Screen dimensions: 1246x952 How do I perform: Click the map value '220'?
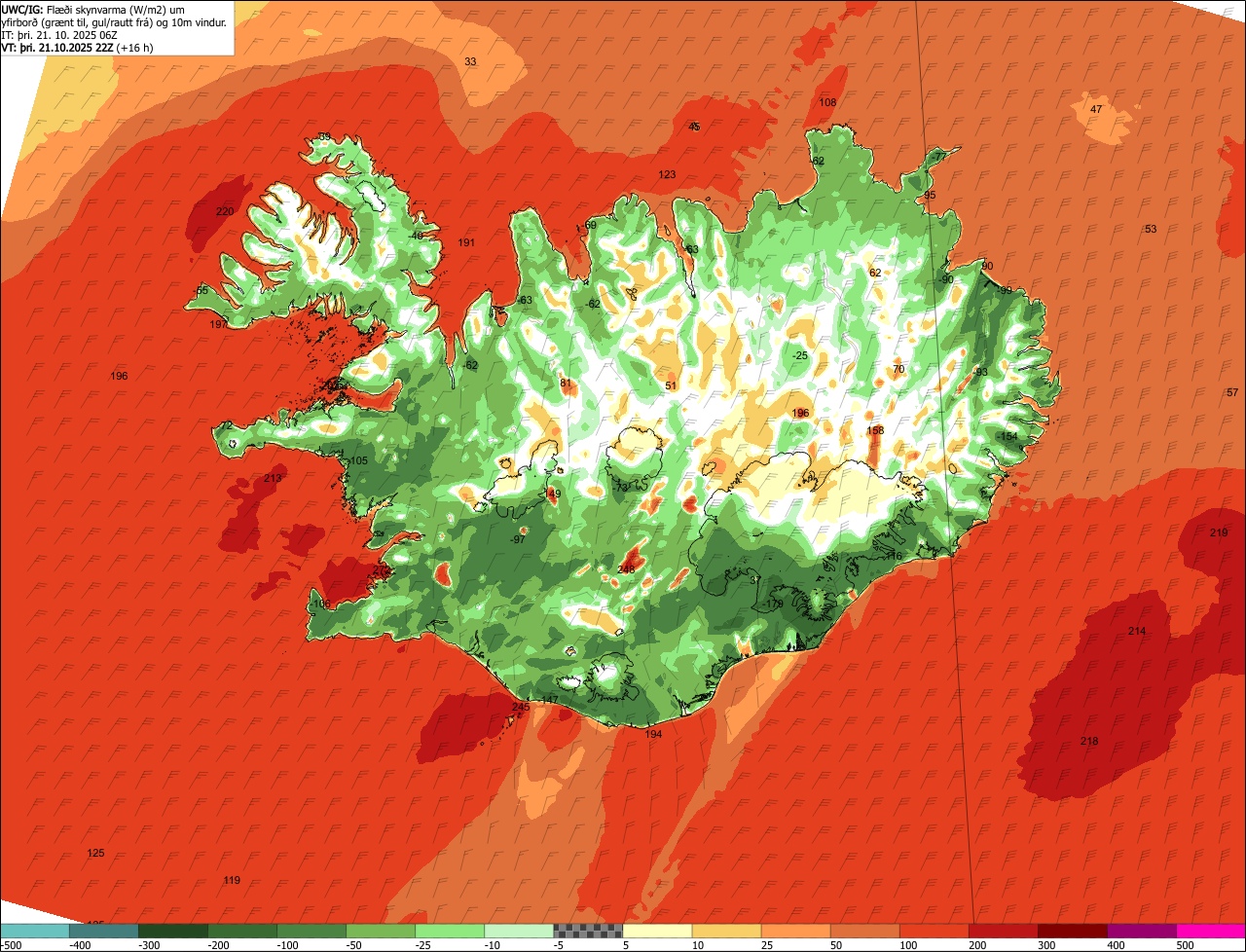[225, 211]
